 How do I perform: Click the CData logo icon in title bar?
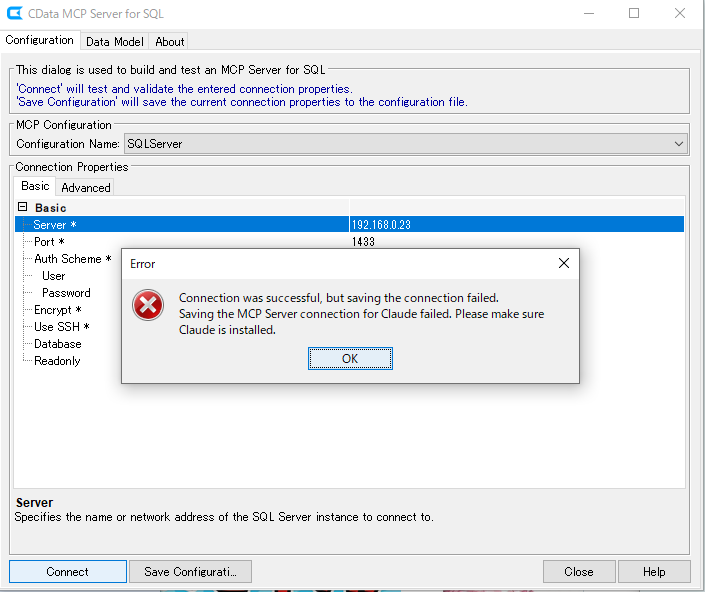click(14, 13)
